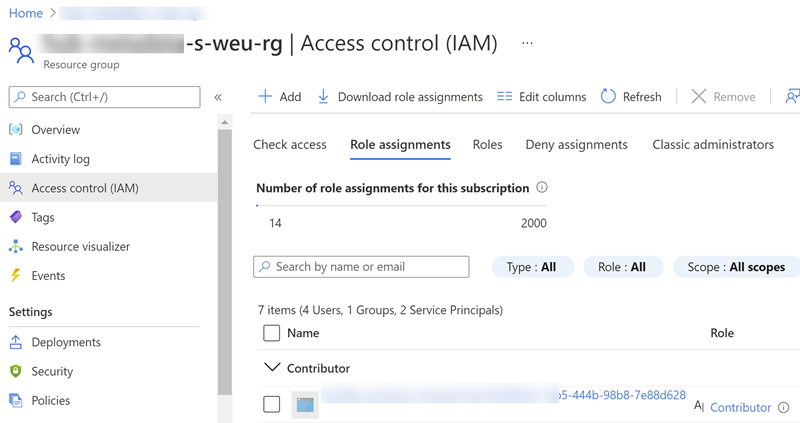Click the Role column header
The width and height of the screenshot is (800, 423).
click(722, 333)
